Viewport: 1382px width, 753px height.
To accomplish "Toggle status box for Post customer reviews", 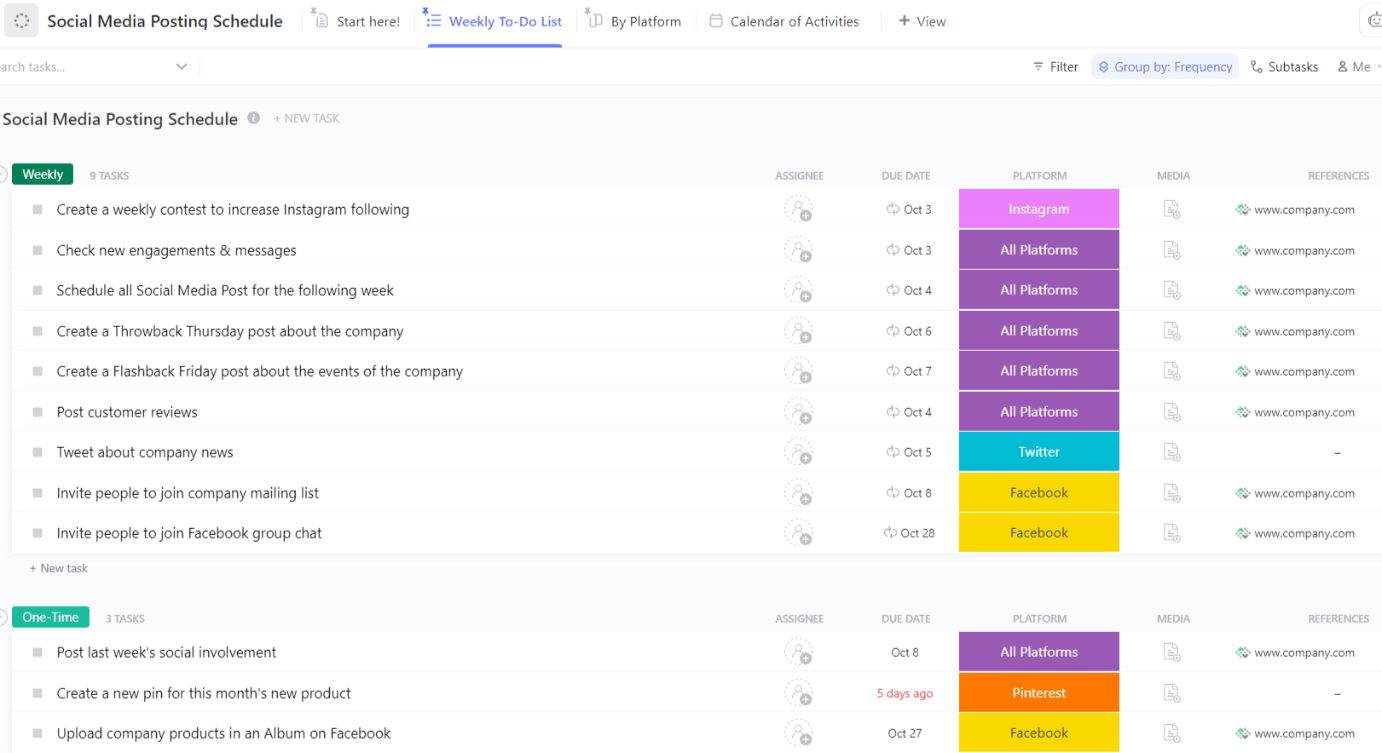I will pos(37,412).
